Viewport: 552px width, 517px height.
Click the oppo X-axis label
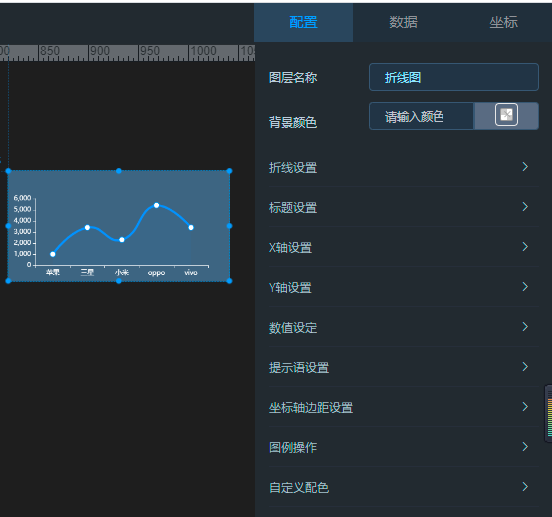coord(156,273)
